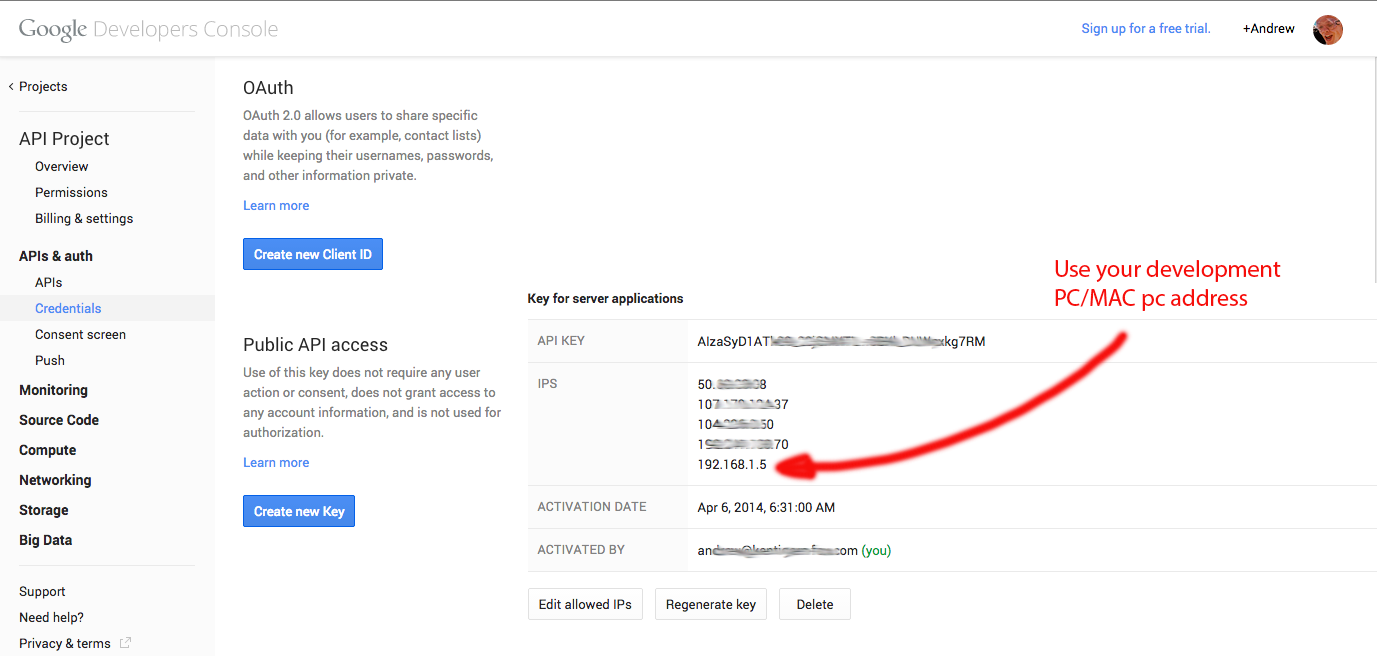Click the Edit allowed IPs button
Viewport: 1377px width, 656px height.
(585, 604)
